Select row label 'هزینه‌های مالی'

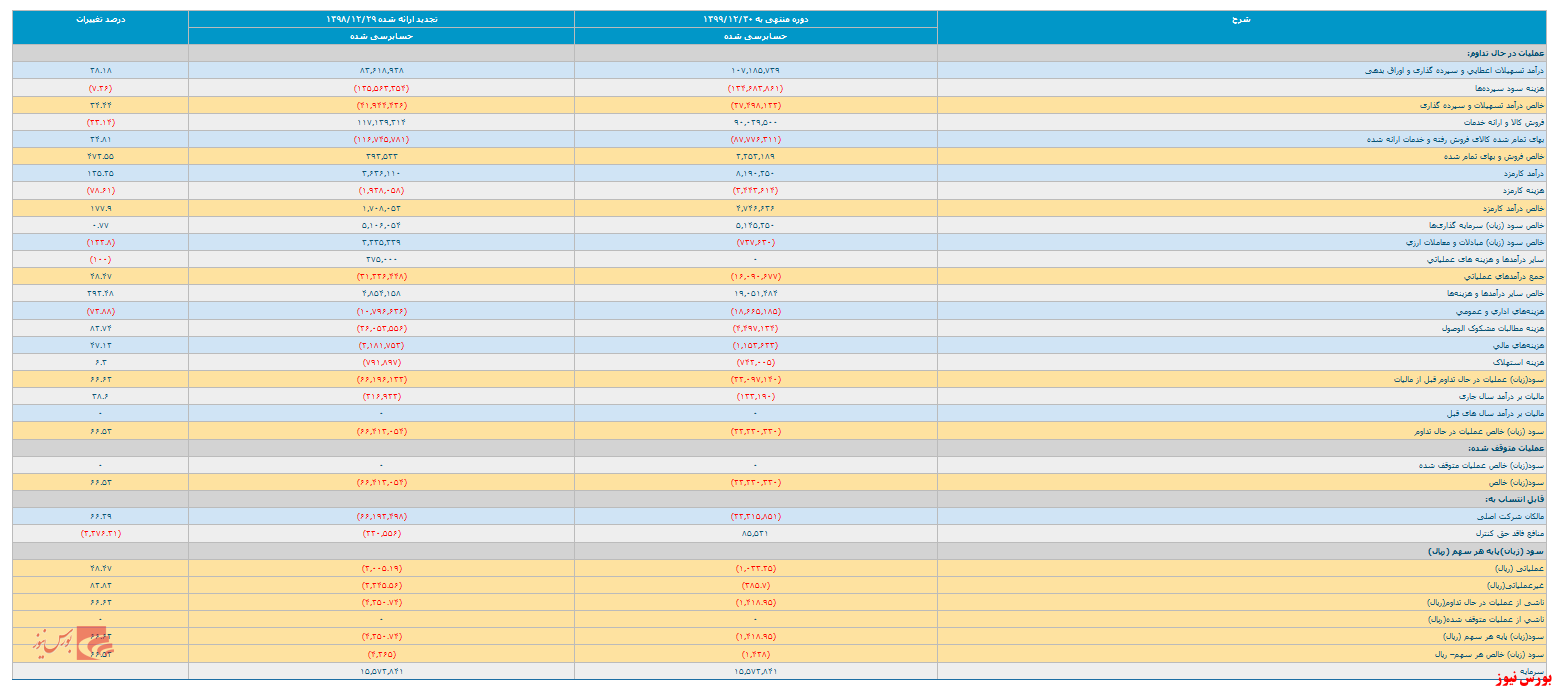(1520, 345)
